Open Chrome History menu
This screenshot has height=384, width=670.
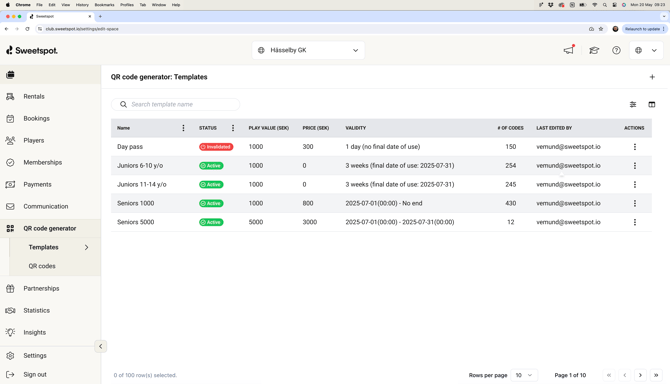pos(82,5)
